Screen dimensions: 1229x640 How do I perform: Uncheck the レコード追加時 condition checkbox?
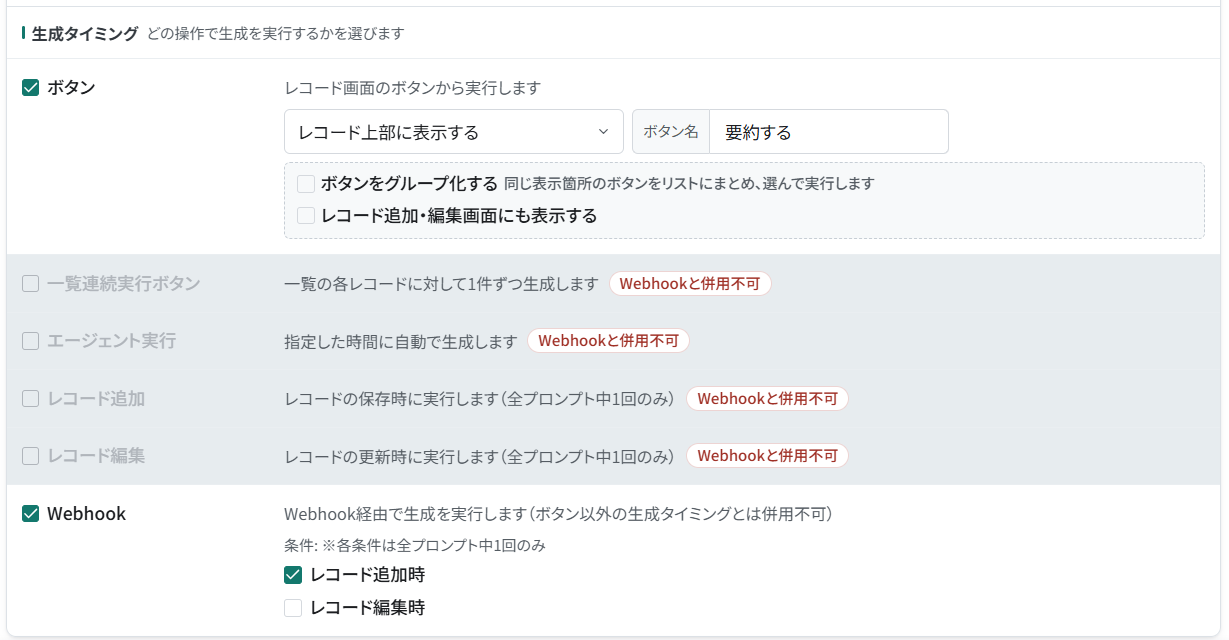(293, 575)
